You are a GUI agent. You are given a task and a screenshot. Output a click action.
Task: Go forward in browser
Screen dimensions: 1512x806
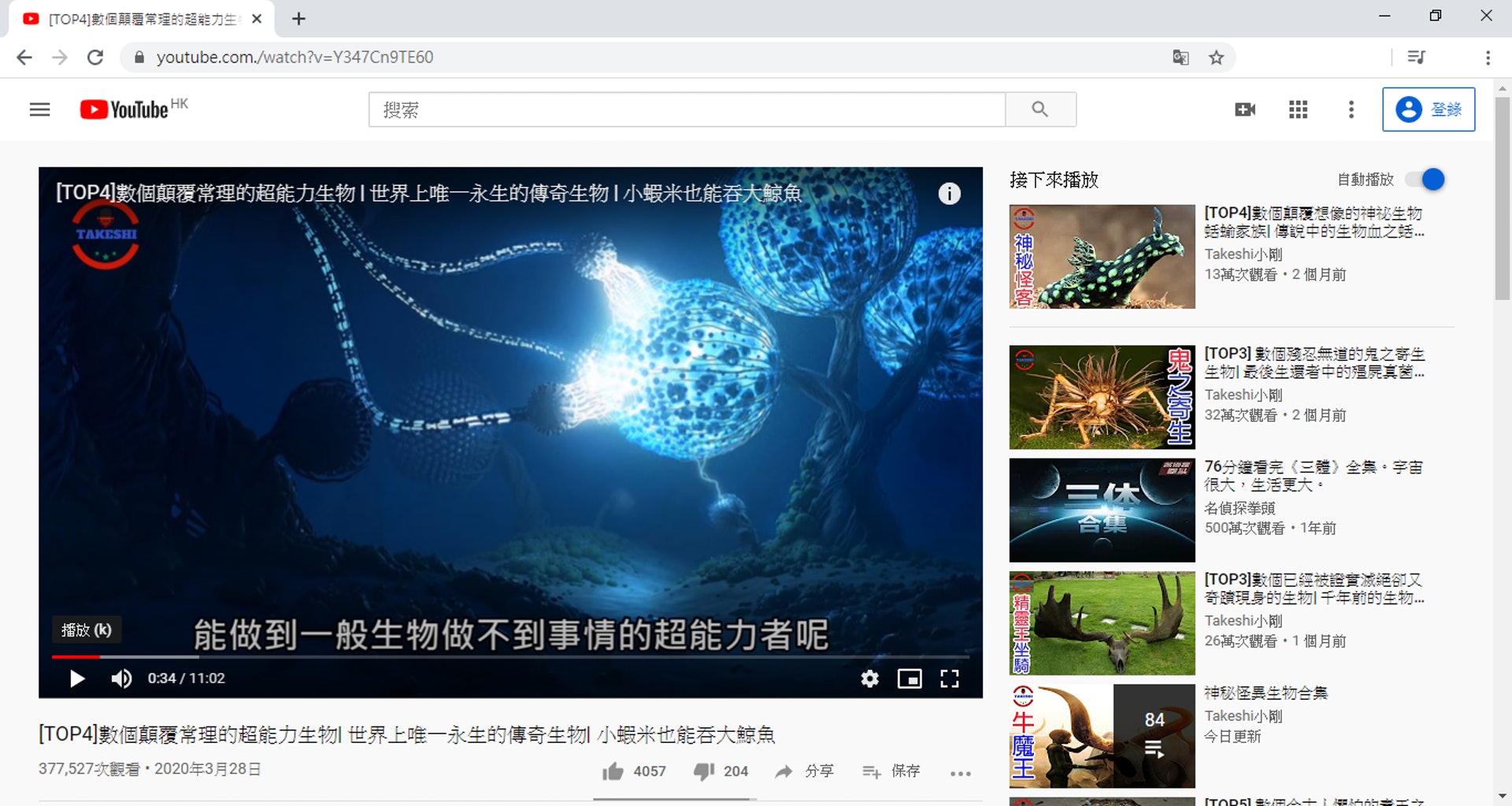click(x=60, y=58)
